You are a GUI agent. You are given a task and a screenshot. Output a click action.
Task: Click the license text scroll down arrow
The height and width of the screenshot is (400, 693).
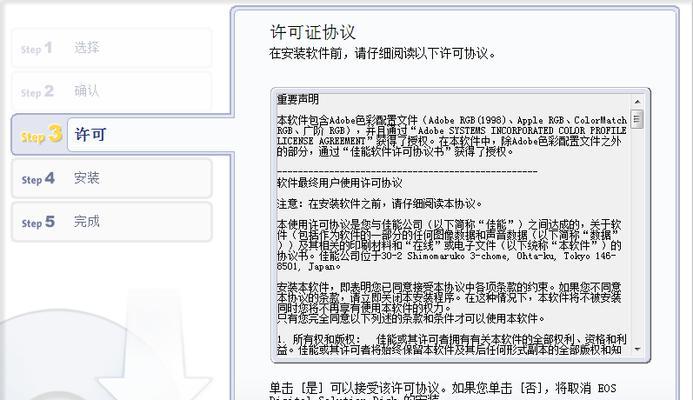coord(637,349)
